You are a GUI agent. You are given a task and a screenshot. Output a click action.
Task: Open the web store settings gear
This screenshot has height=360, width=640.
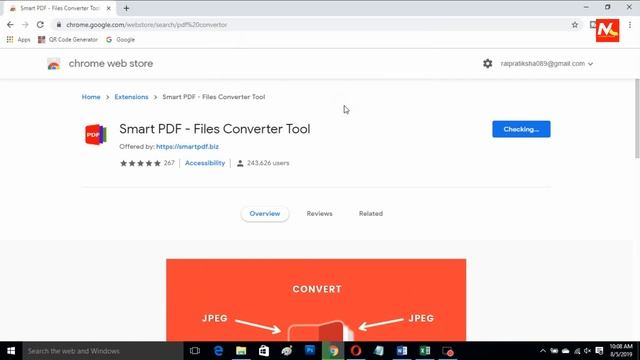487,64
